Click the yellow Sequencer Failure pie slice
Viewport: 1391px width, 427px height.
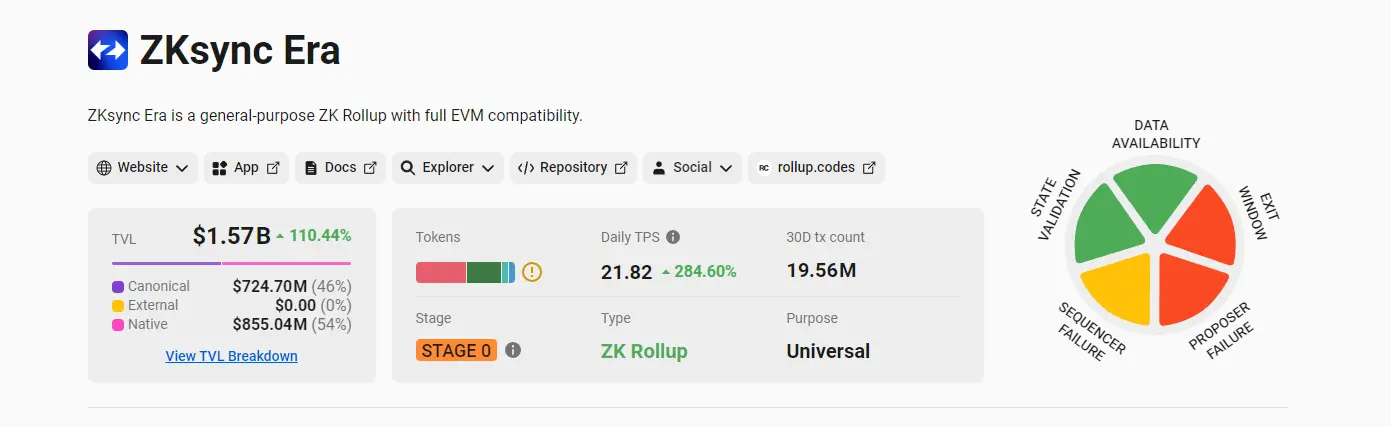[x=1122, y=286]
